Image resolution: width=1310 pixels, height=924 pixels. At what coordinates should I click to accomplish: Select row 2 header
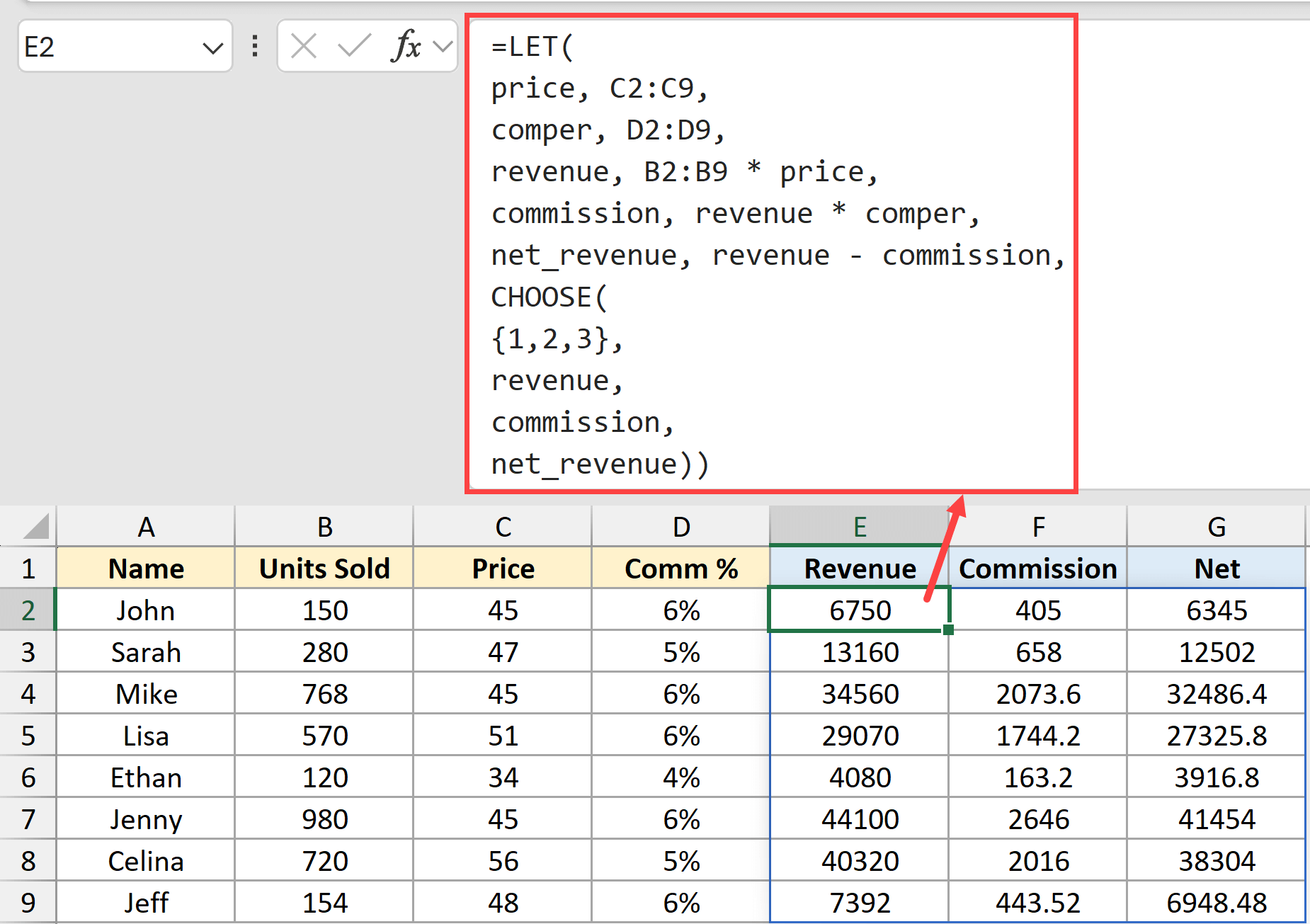(28, 610)
